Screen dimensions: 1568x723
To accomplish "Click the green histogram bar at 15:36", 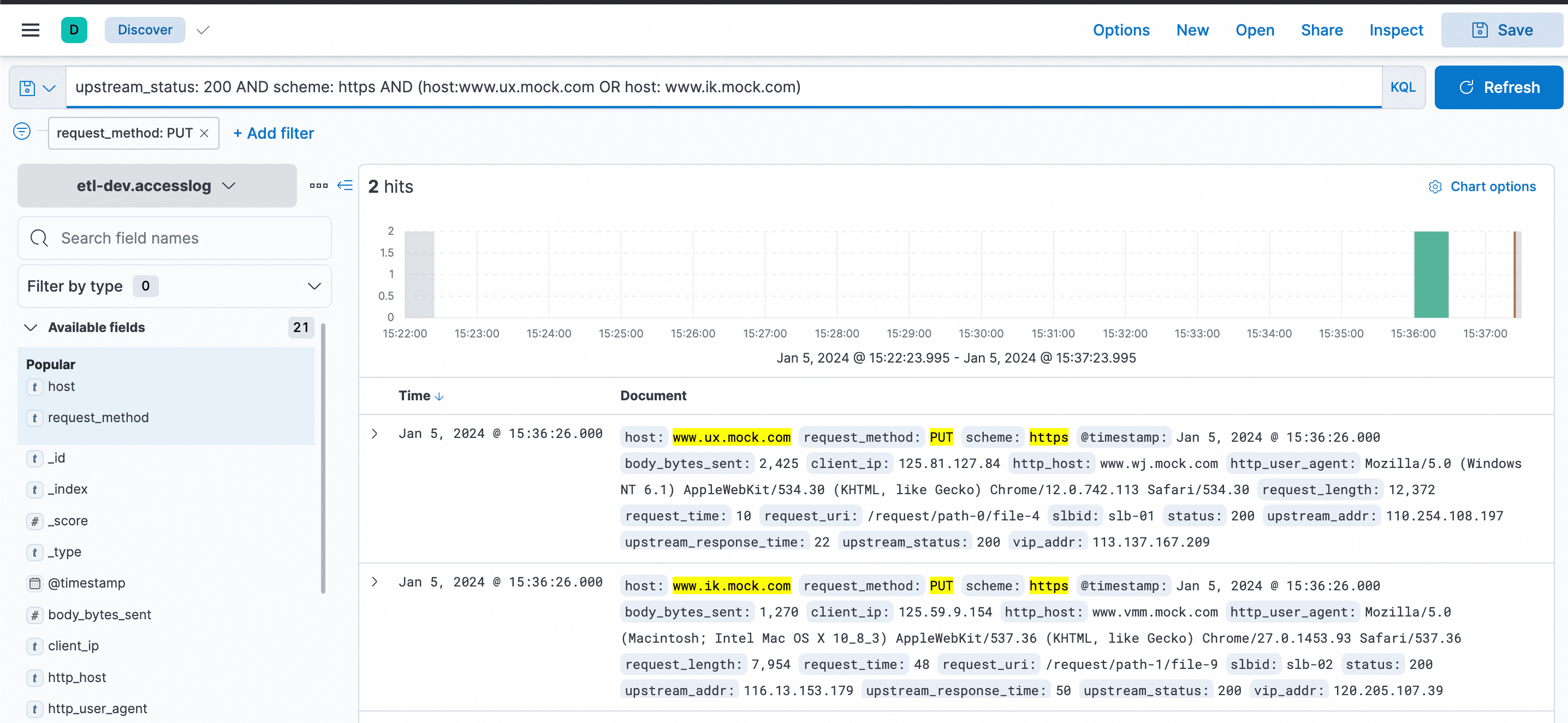I will (1430, 274).
